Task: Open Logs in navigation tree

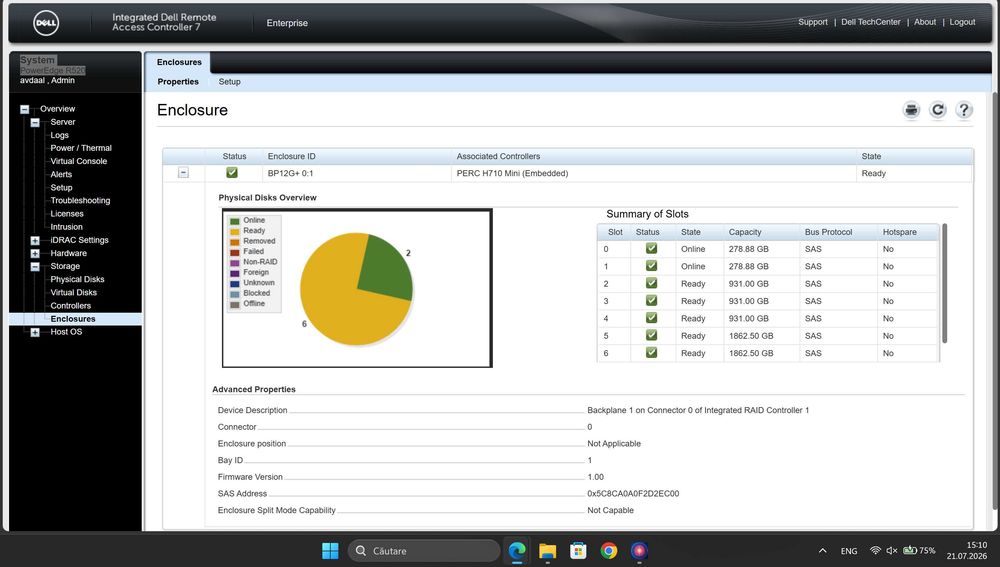Action: pyautogui.click(x=59, y=135)
